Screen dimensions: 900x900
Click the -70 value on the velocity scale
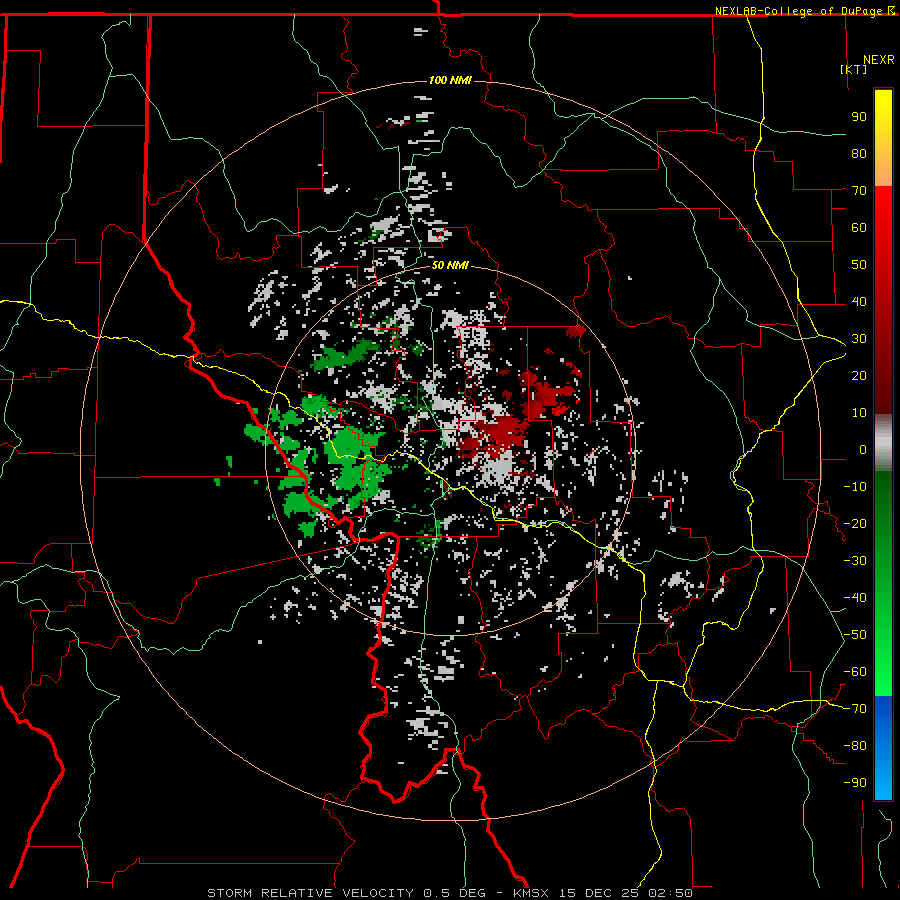click(x=855, y=709)
